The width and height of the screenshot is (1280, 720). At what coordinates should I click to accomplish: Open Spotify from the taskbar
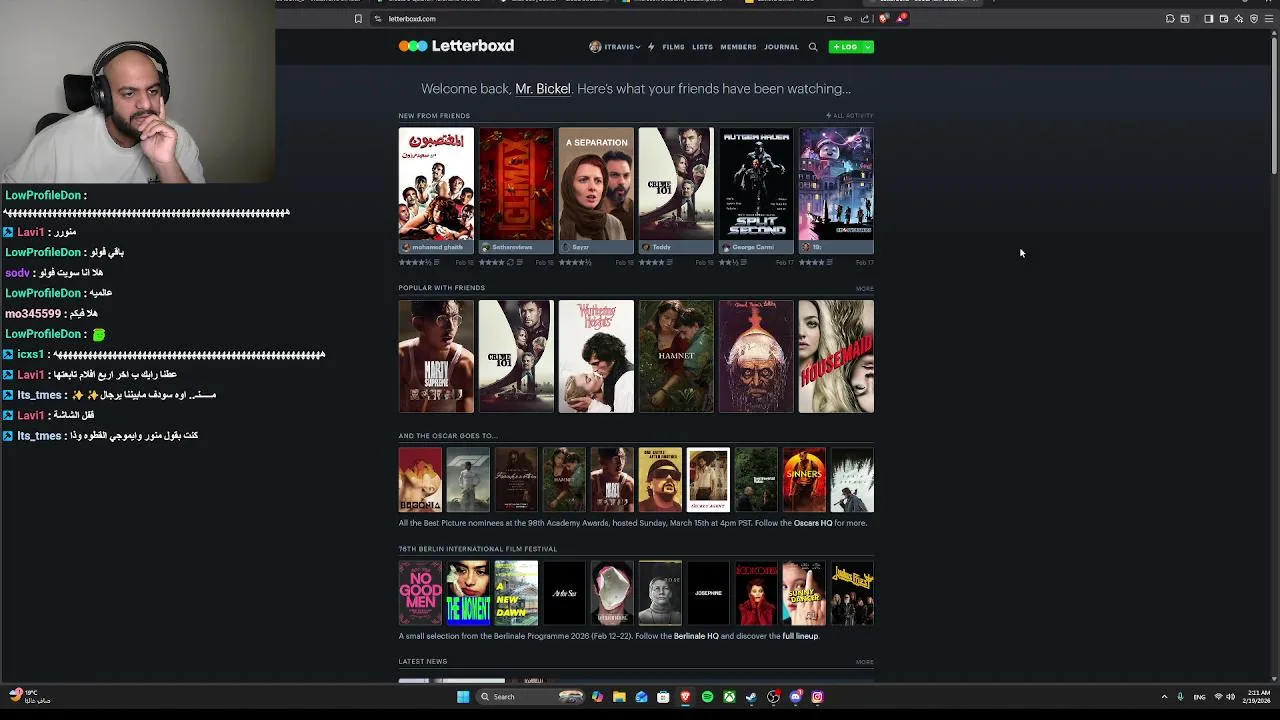[707, 697]
